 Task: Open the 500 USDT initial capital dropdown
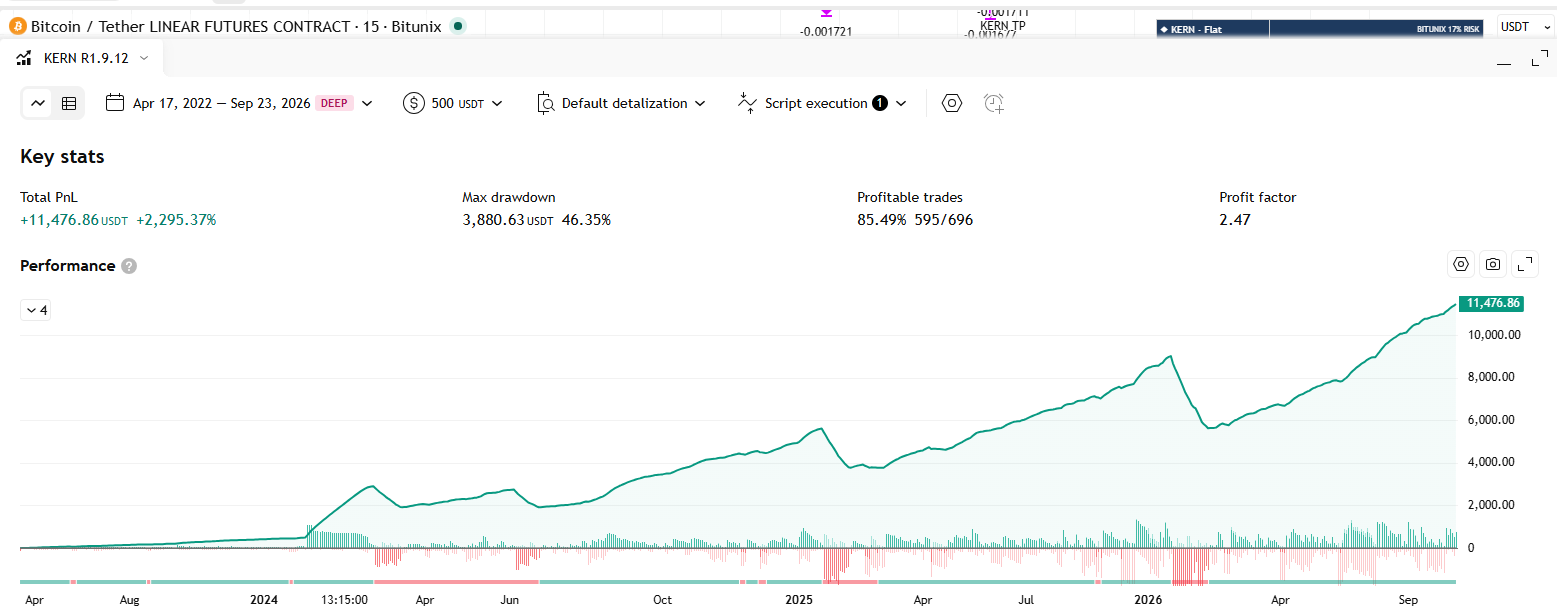coord(453,103)
